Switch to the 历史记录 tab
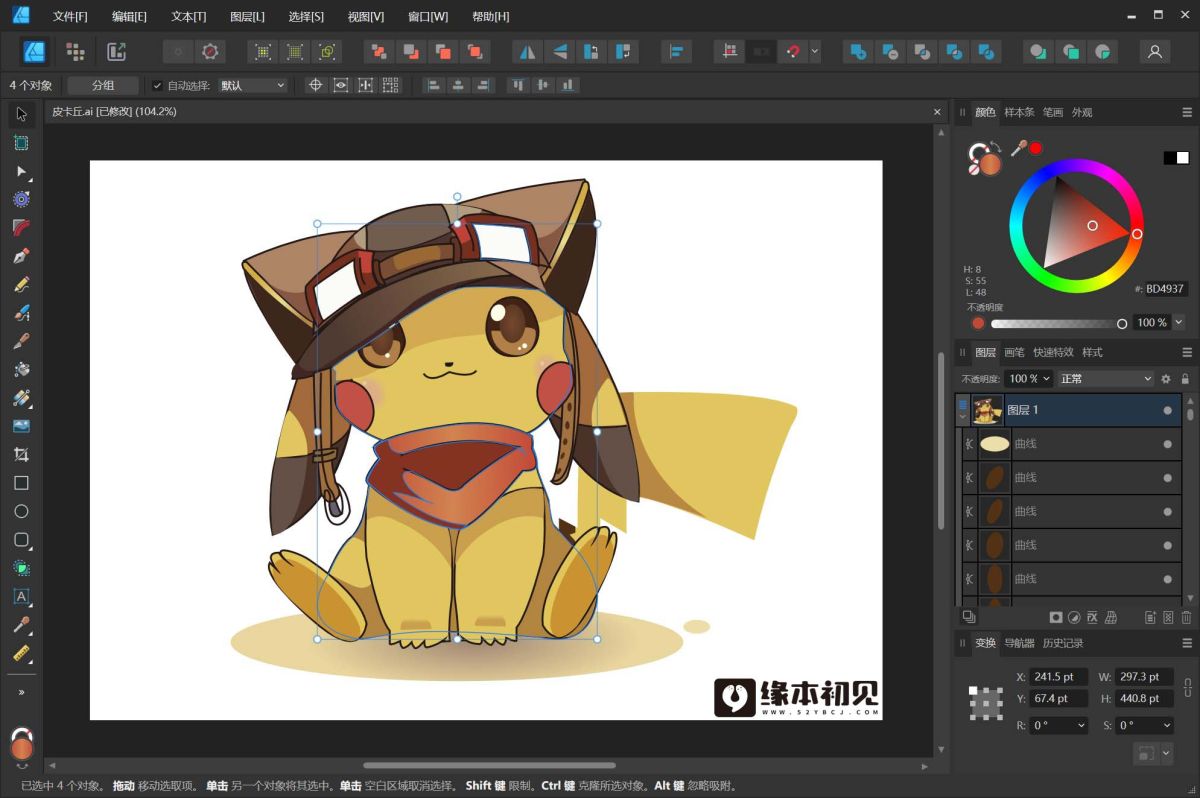Image resolution: width=1200 pixels, height=798 pixels. [1063, 643]
